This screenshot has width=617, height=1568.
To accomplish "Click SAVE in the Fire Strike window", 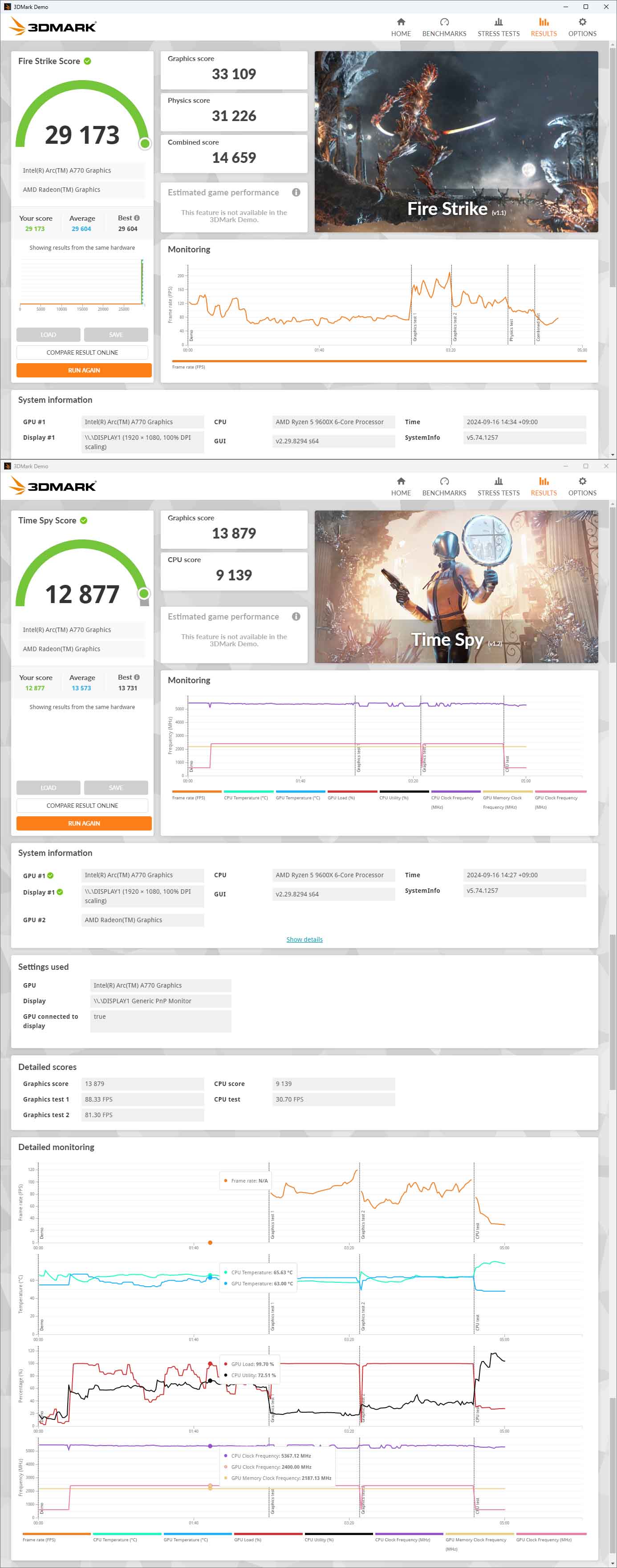I will click(x=116, y=335).
